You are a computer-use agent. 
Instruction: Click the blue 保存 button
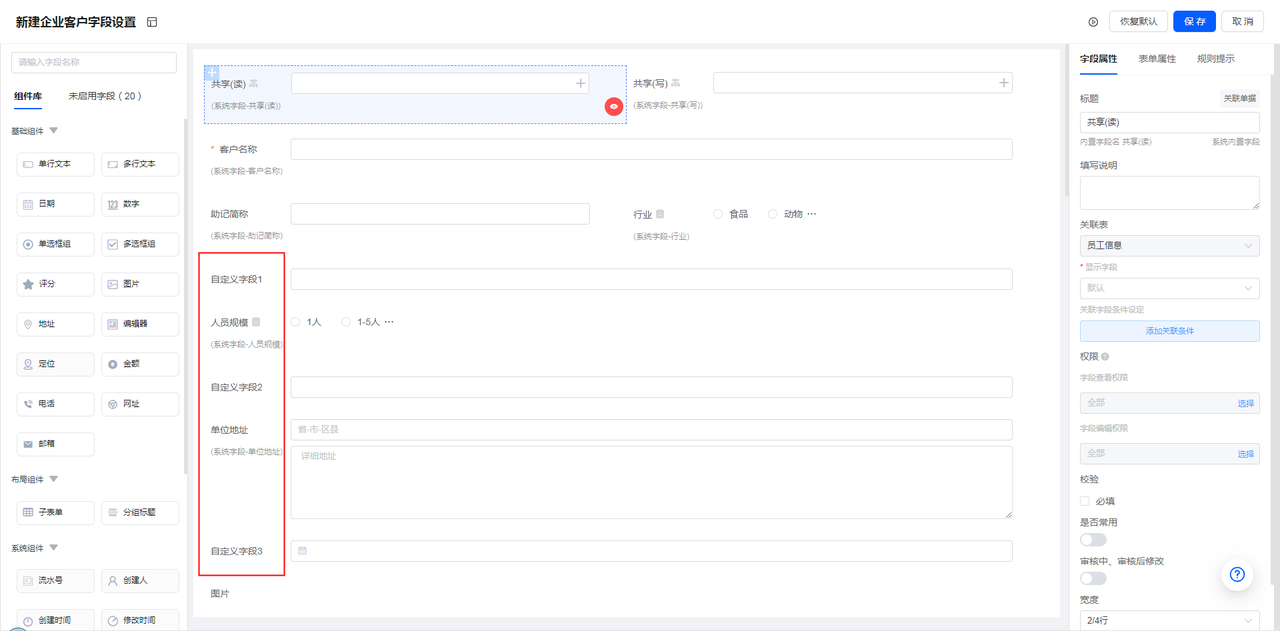[1194, 22]
